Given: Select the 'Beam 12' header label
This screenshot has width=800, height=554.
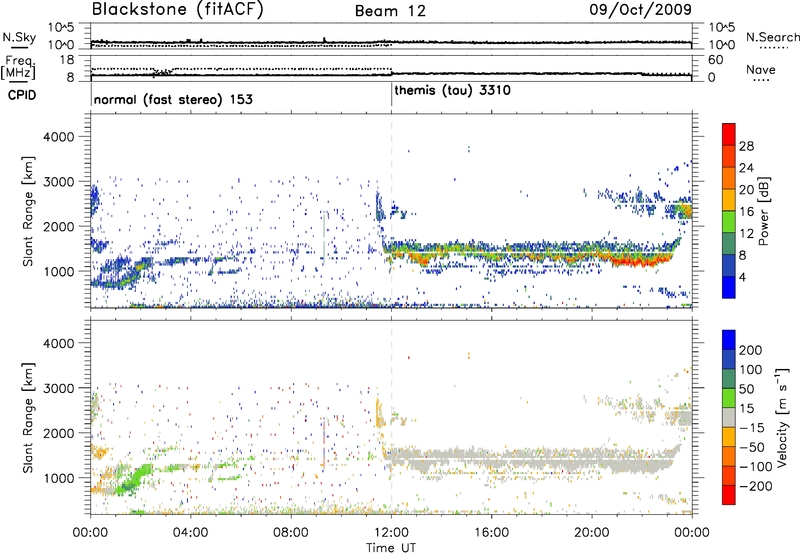Looking at the screenshot, I should click(x=390, y=11).
